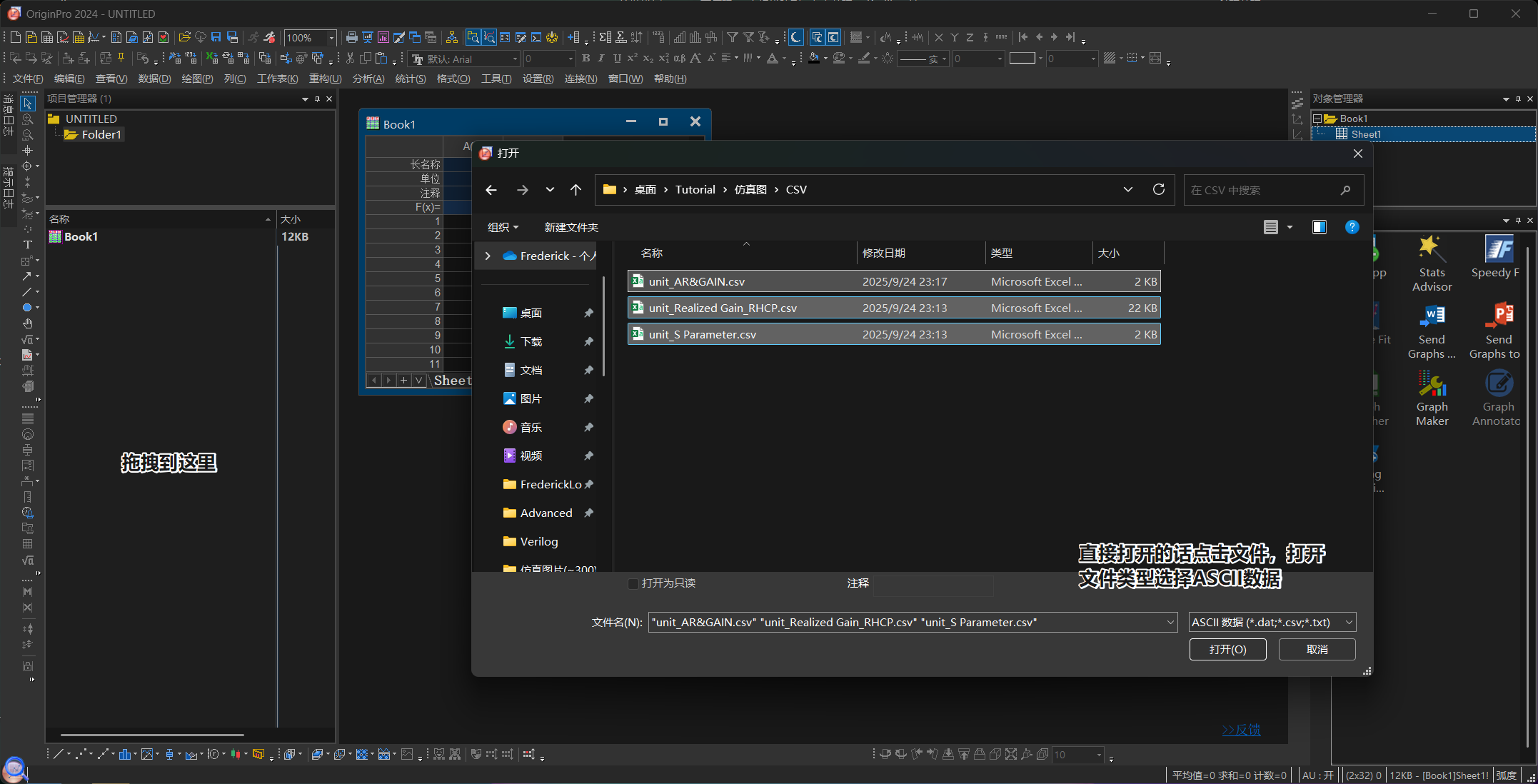
Task: Select the unit_Realized Gain_RHCP.csv file
Action: coord(723,308)
